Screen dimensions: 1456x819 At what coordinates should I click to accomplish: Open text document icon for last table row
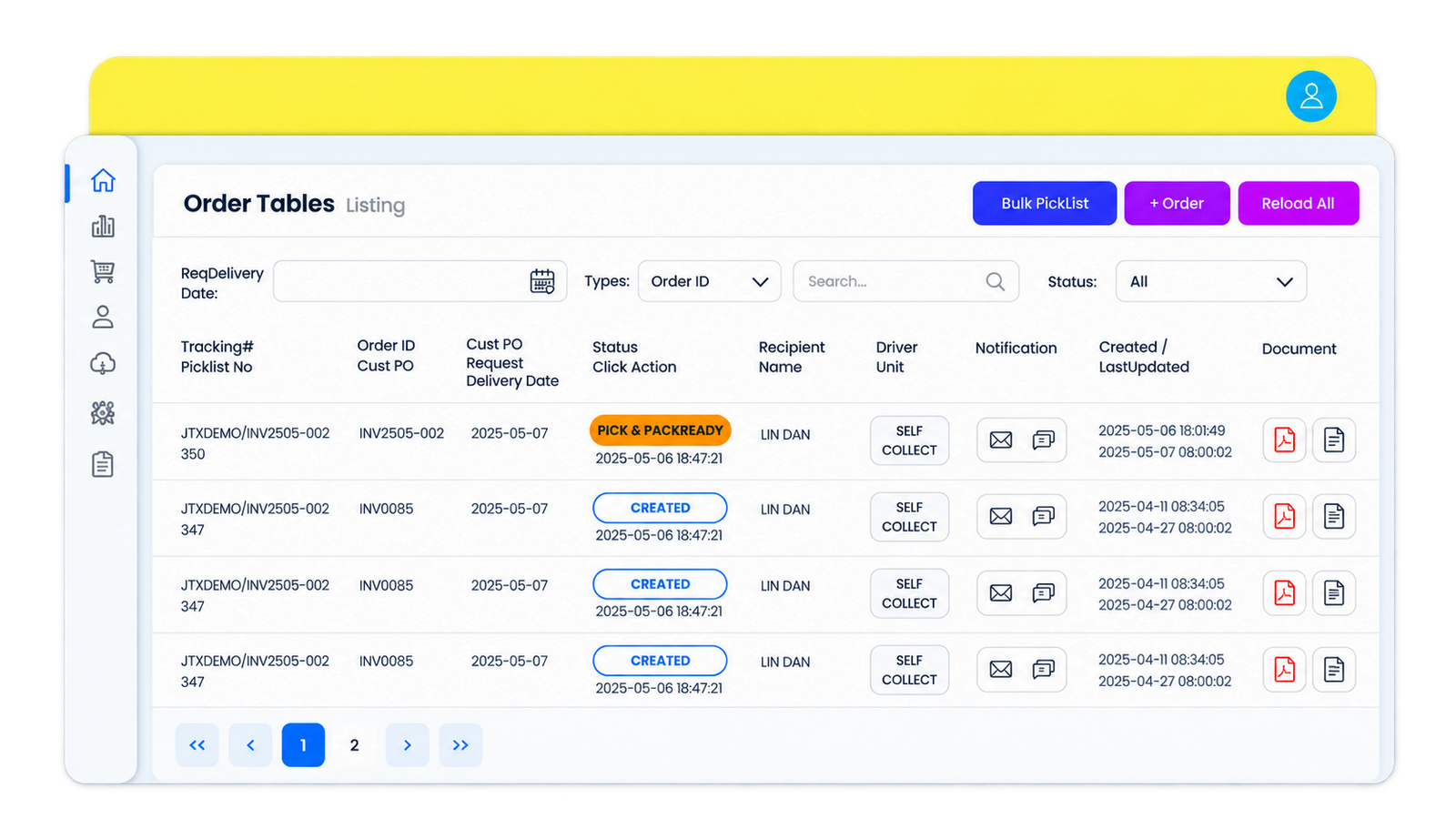[1334, 670]
